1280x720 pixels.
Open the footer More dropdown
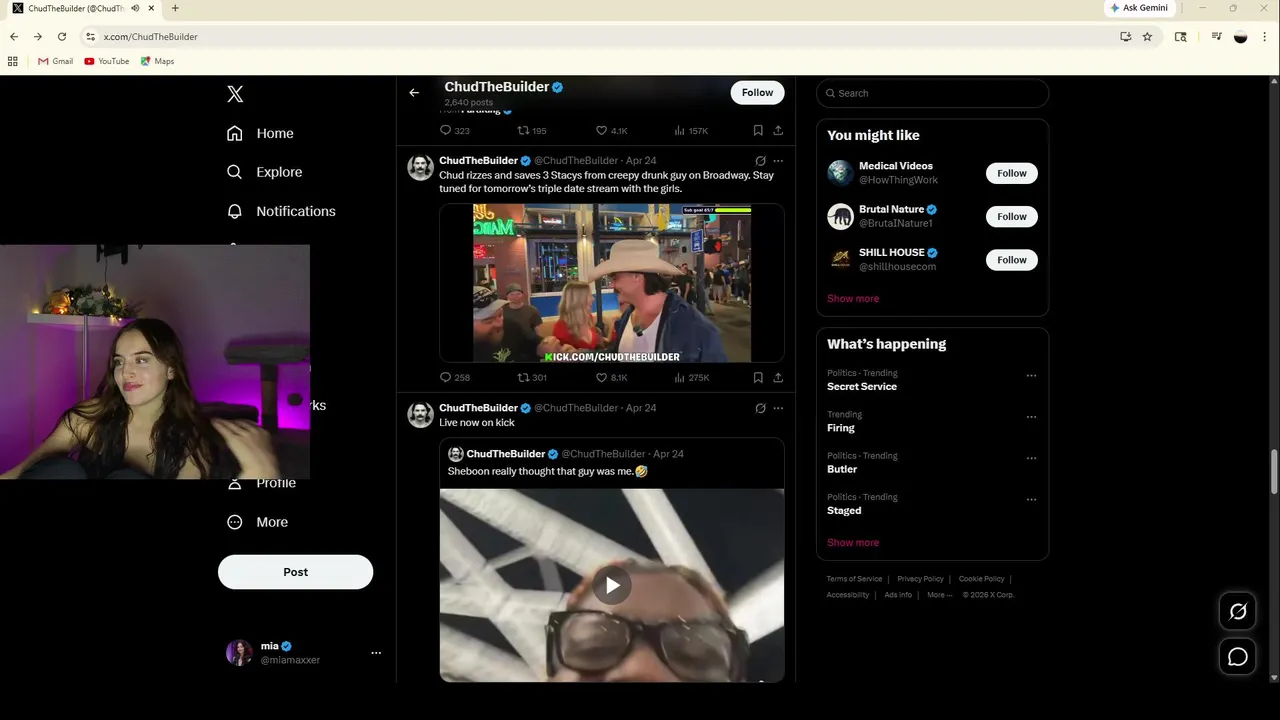pyautogui.click(x=938, y=595)
